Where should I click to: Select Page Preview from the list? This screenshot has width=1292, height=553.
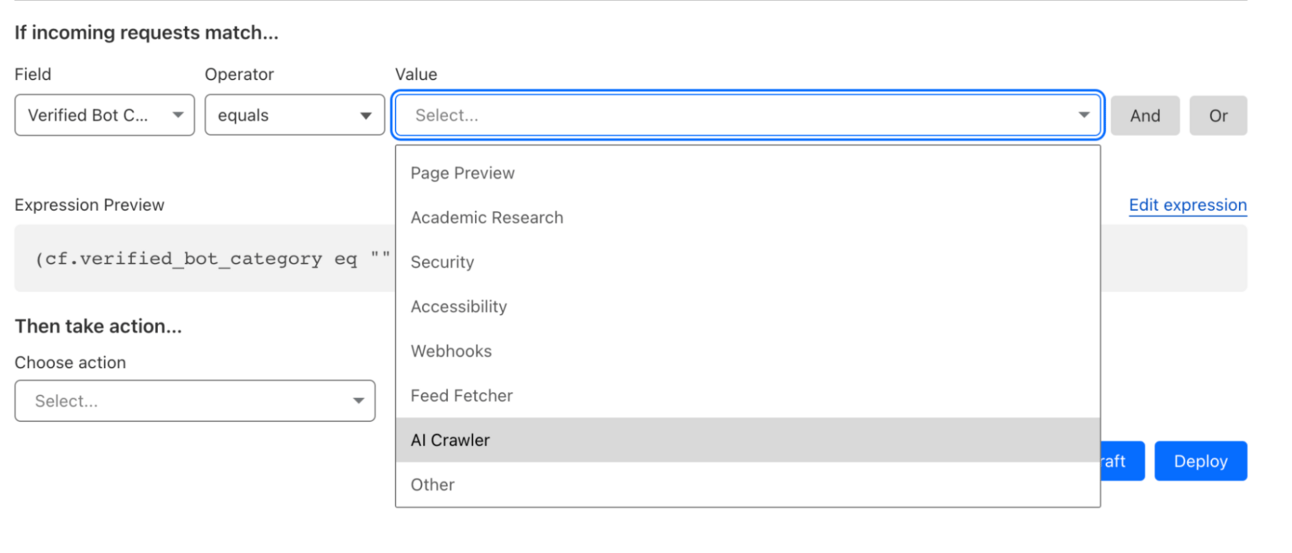point(463,173)
